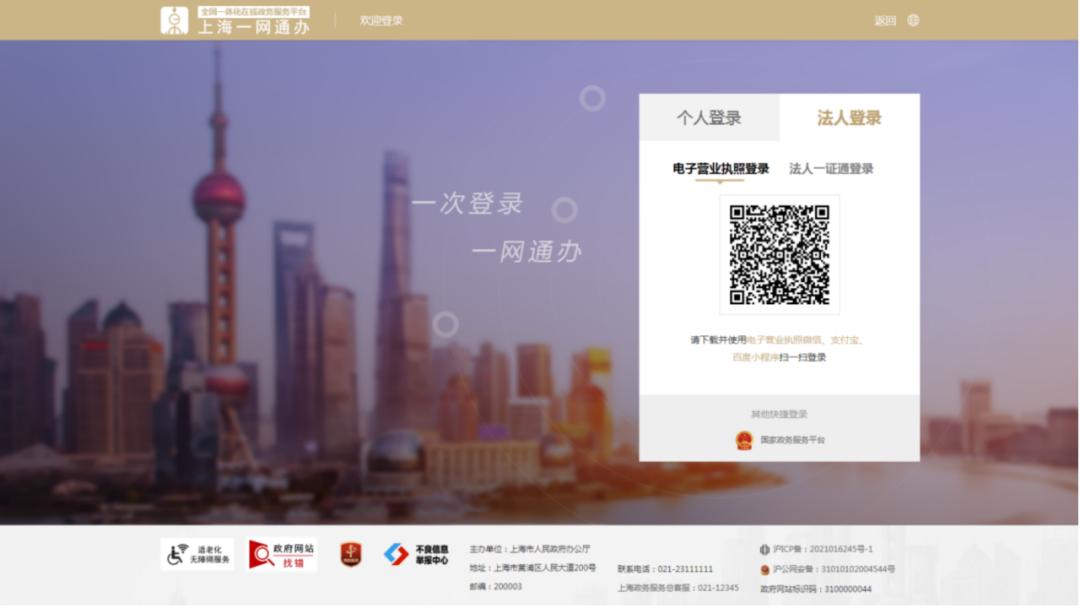The height and width of the screenshot is (608, 1080).
Task: Open the 政府网站找错 badge
Action: [282, 554]
